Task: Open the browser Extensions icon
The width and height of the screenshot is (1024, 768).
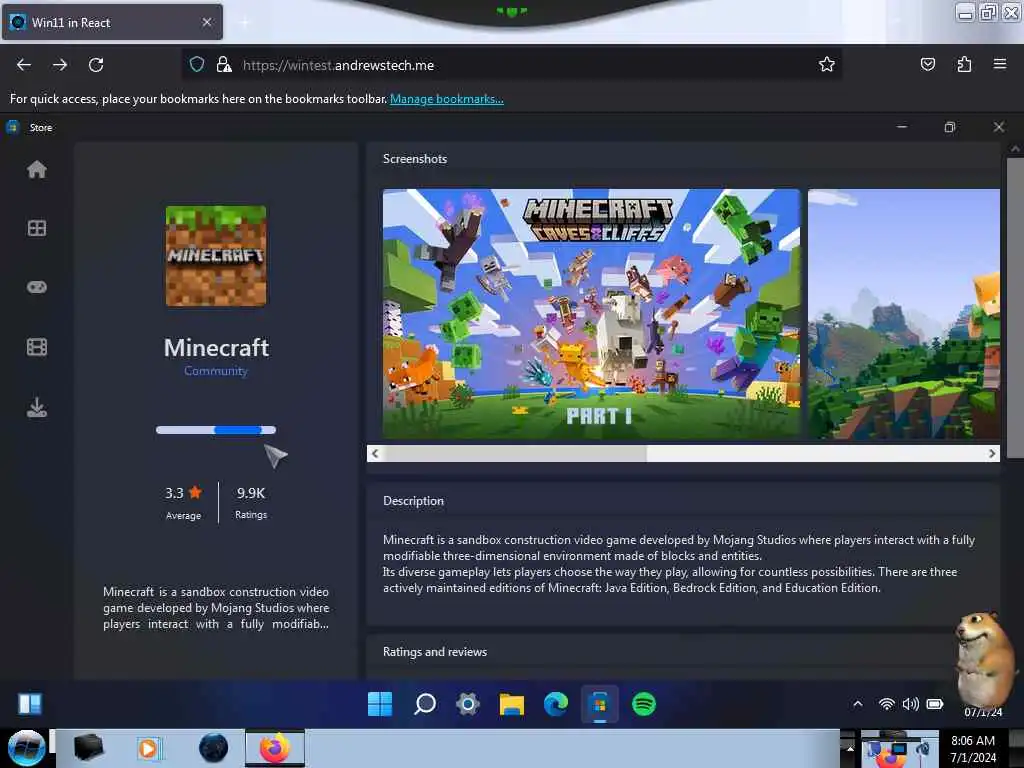Action: [x=964, y=64]
